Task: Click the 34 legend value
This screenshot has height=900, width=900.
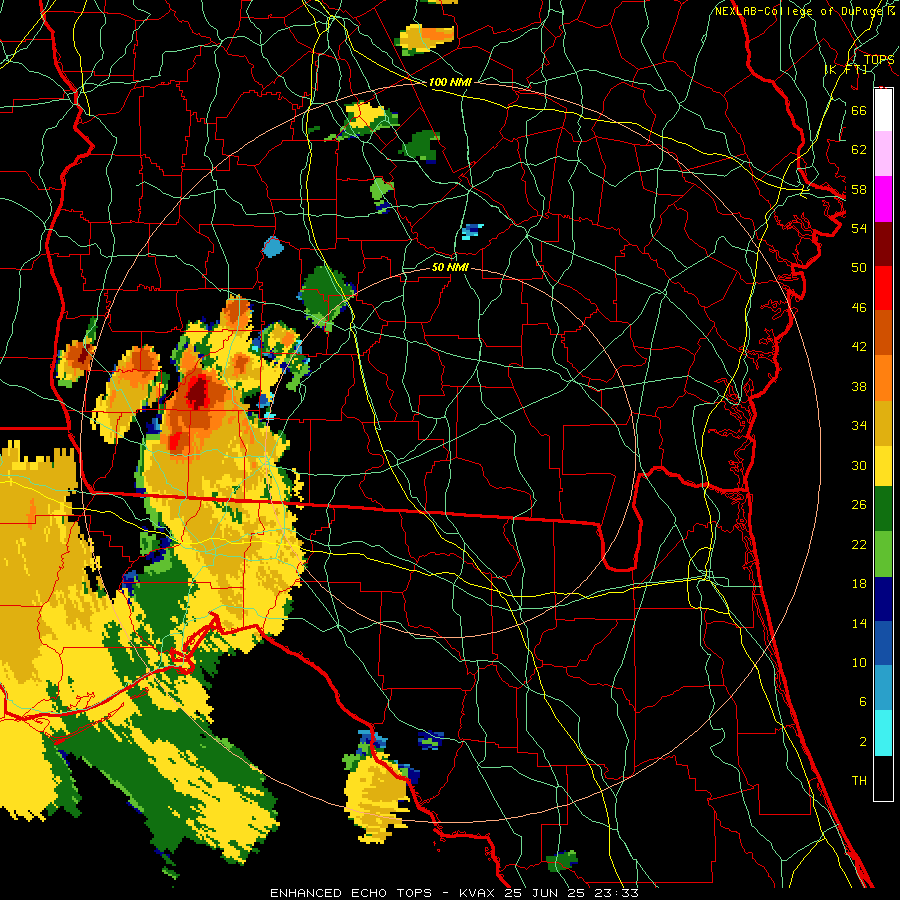Action: pos(859,426)
